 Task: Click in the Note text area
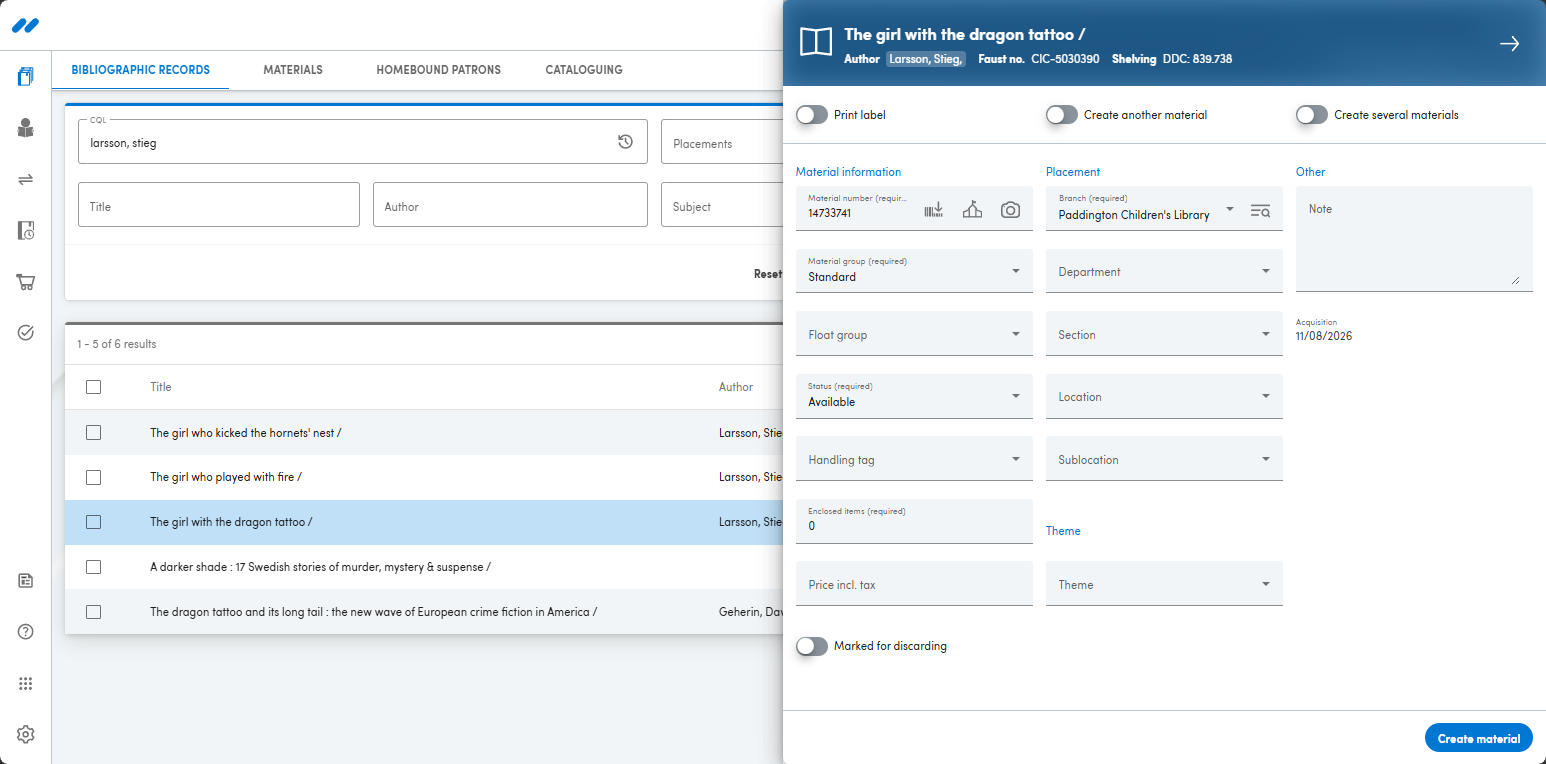[x=1414, y=239]
